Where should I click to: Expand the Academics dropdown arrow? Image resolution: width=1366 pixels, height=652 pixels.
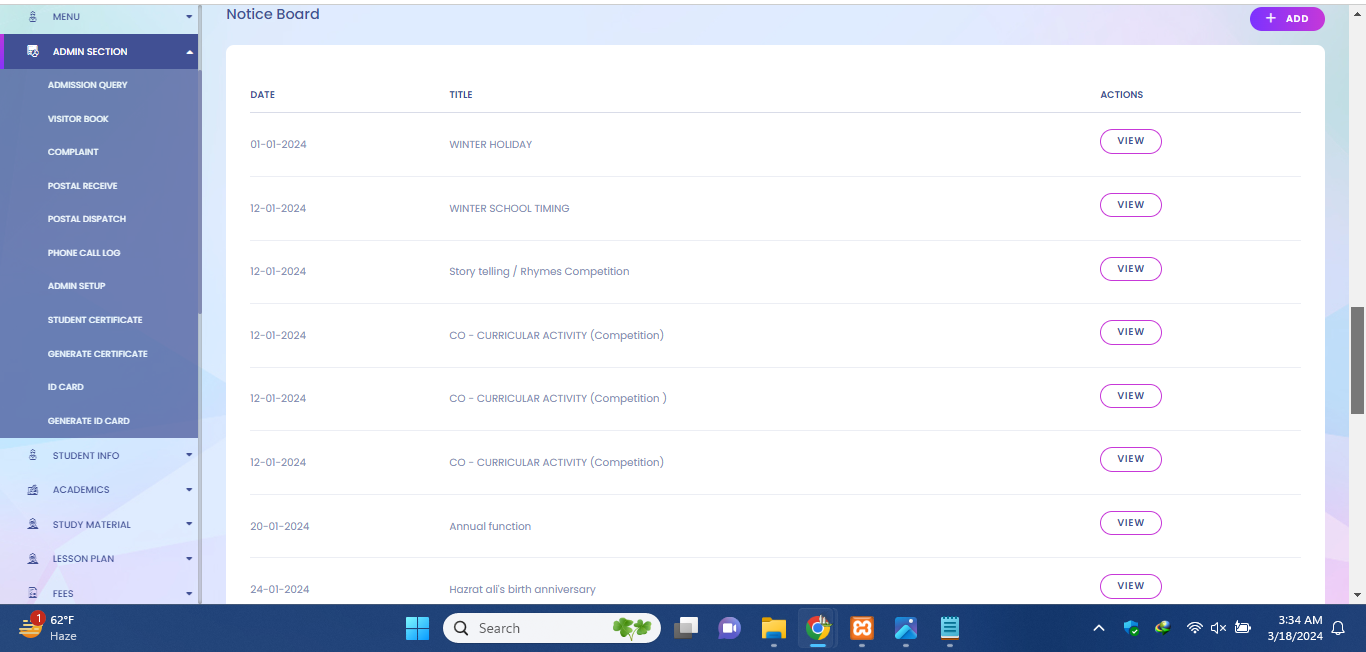[x=189, y=490]
